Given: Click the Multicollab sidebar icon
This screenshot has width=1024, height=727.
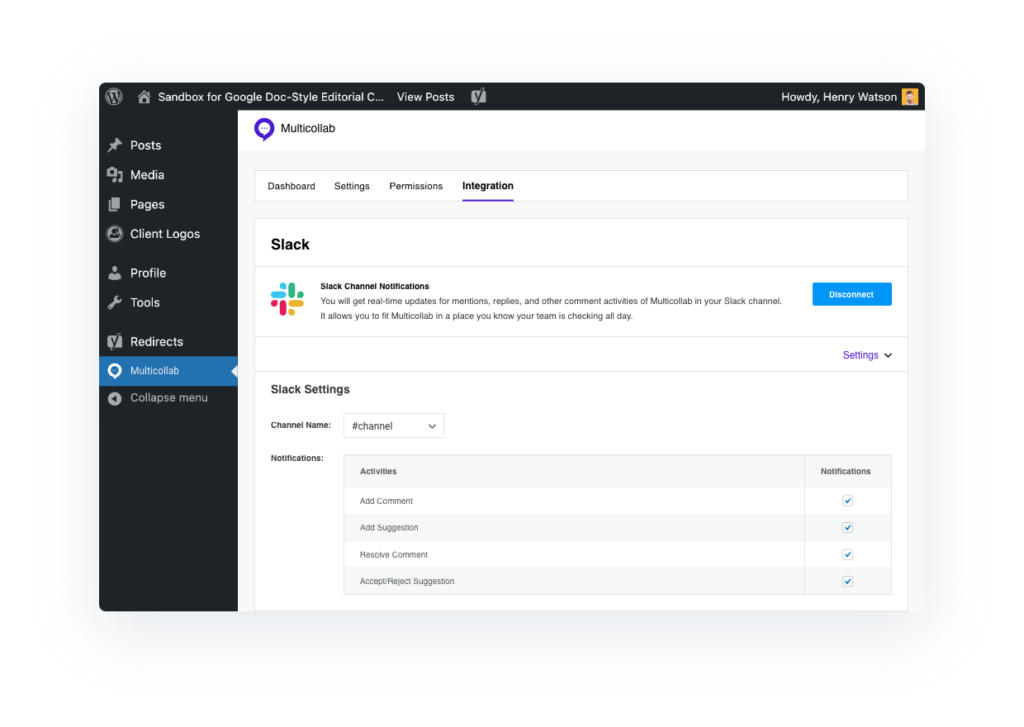Looking at the screenshot, I should pos(115,371).
